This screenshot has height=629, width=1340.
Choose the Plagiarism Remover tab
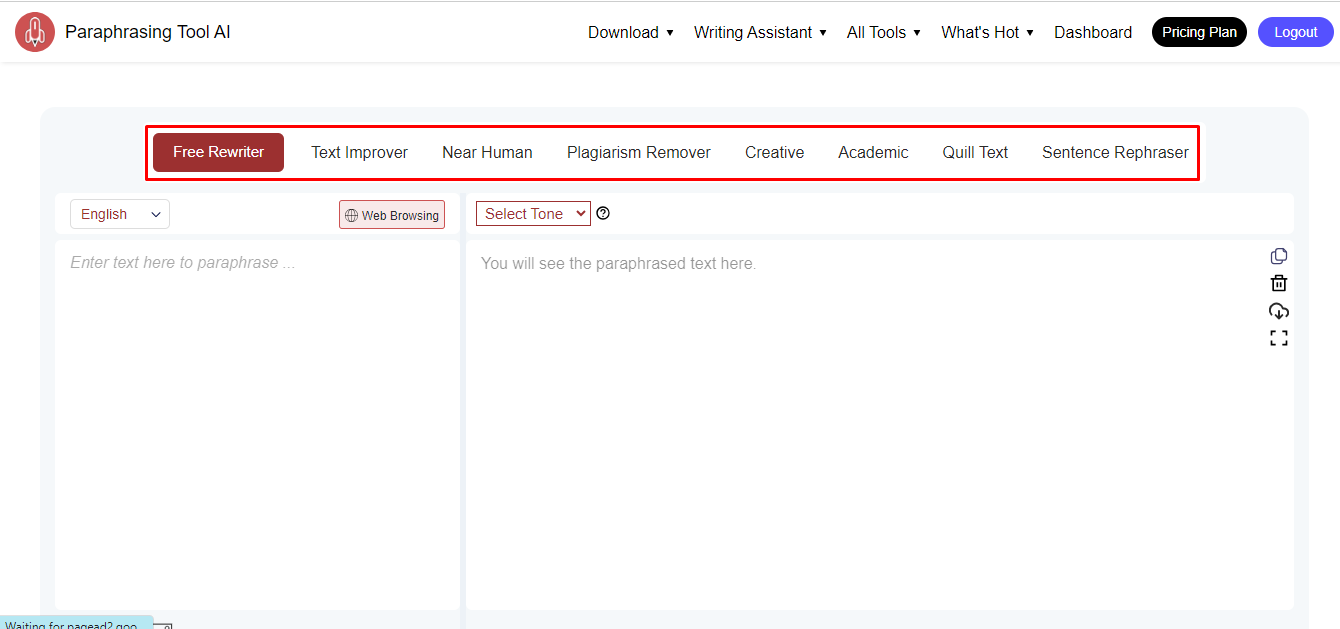click(638, 152)
